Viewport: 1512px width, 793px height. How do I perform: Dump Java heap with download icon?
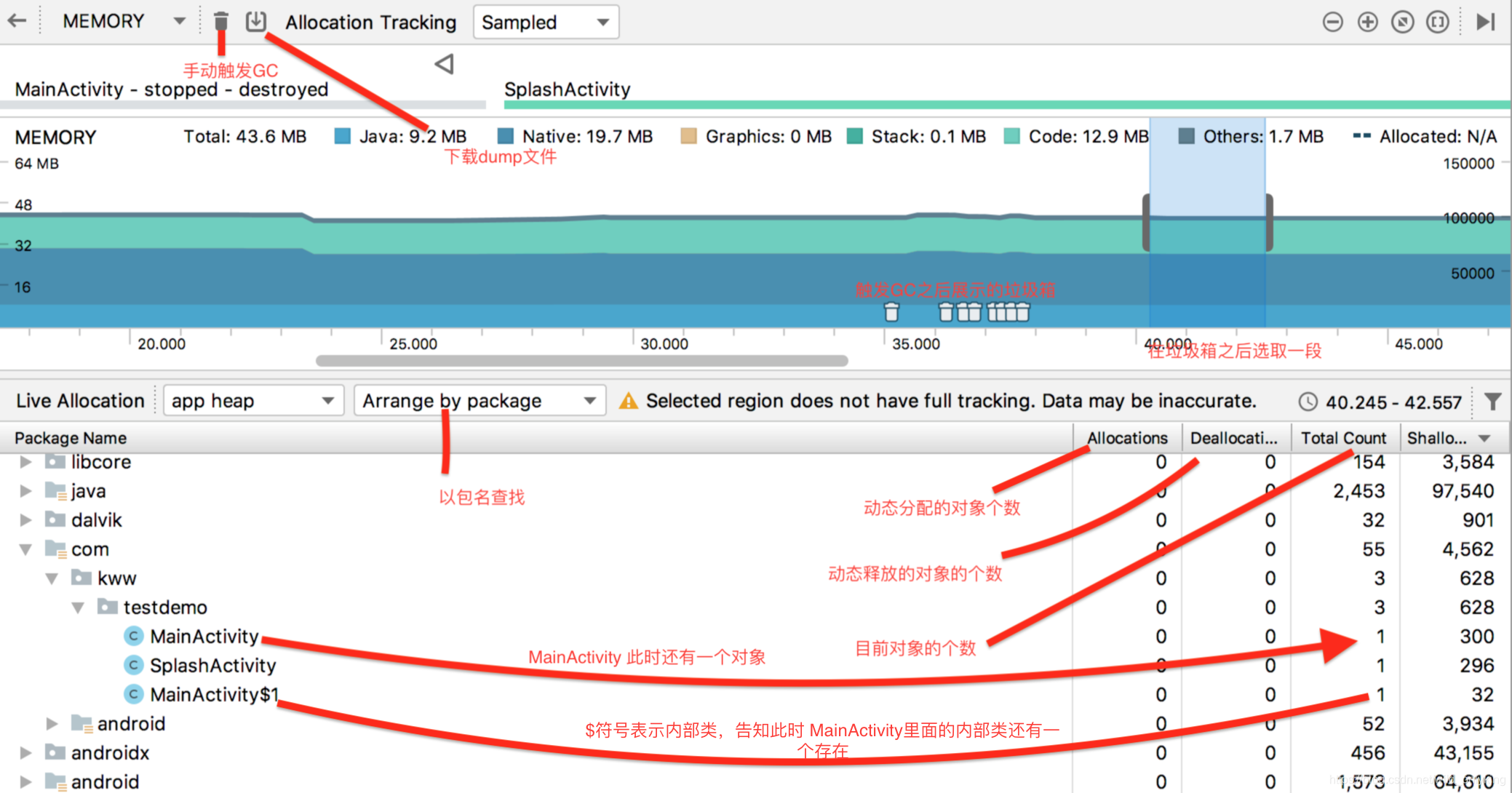(x=255, y=21)
